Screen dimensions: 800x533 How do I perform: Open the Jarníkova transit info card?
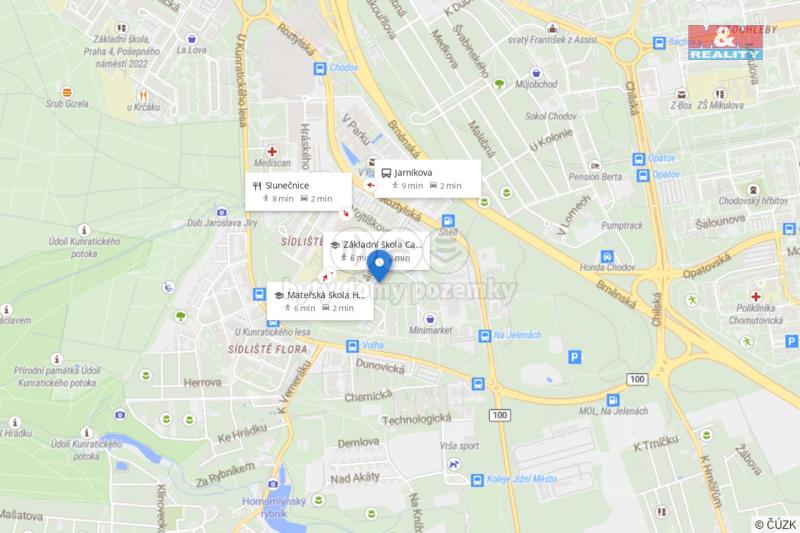(428, 179)
